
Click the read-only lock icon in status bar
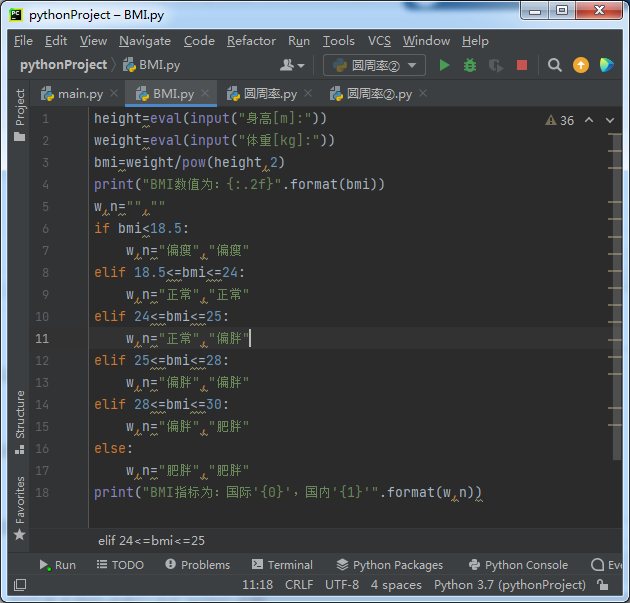pyautogui.click(x=602, y=585)
